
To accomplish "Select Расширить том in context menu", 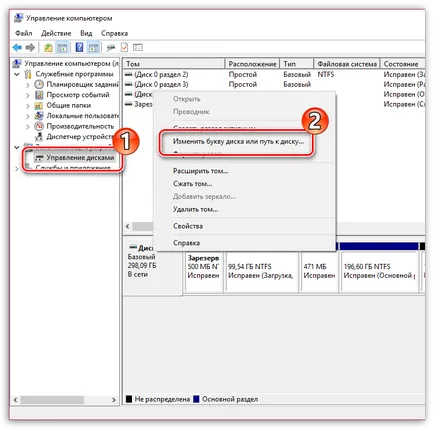I will click(201, 171).
